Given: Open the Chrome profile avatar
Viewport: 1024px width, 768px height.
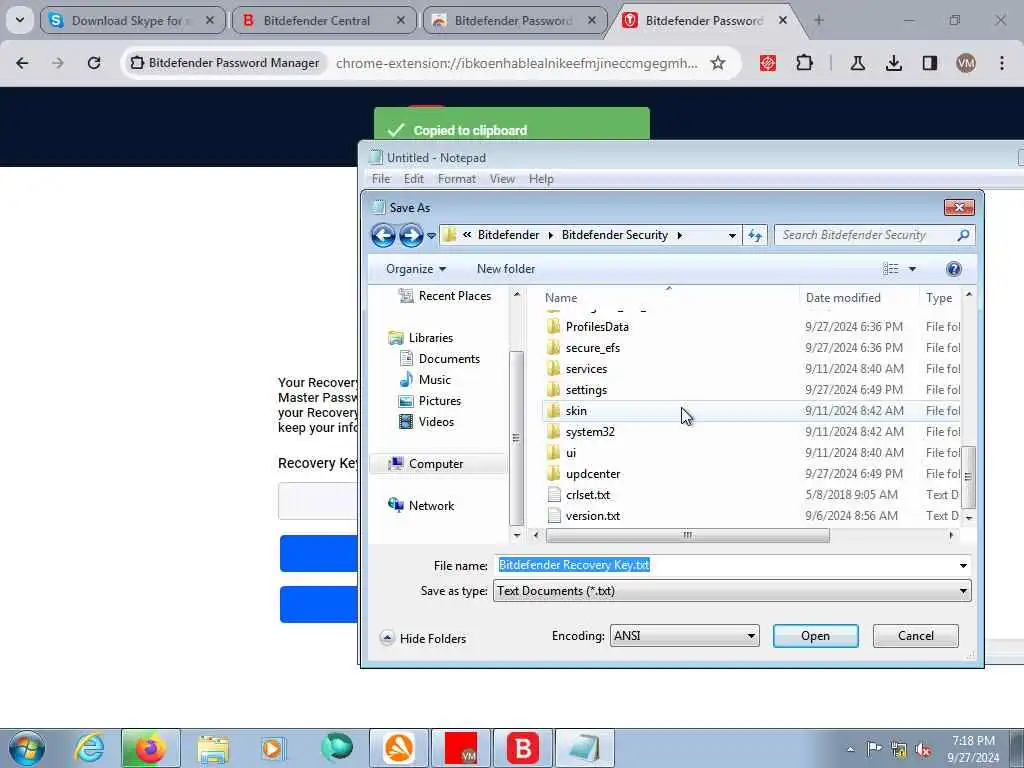Looking at the screenshot, I should pyautogui.click(x=965, y=63).
